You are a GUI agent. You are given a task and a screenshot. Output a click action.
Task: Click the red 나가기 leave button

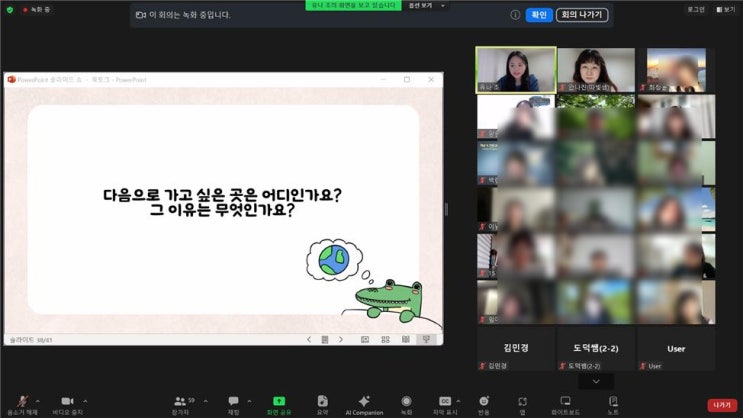pyautogui.click(x=722, y=405)
